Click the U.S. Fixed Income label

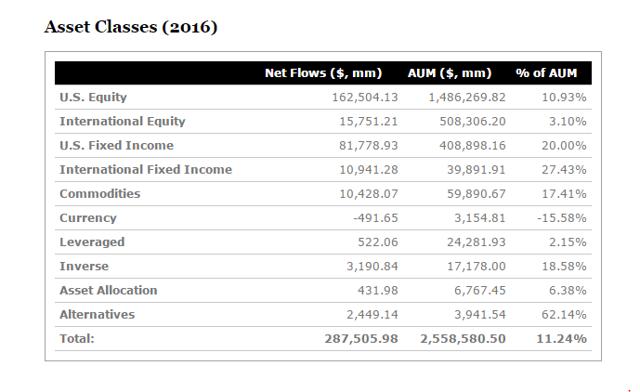click(x=116, y=145)
